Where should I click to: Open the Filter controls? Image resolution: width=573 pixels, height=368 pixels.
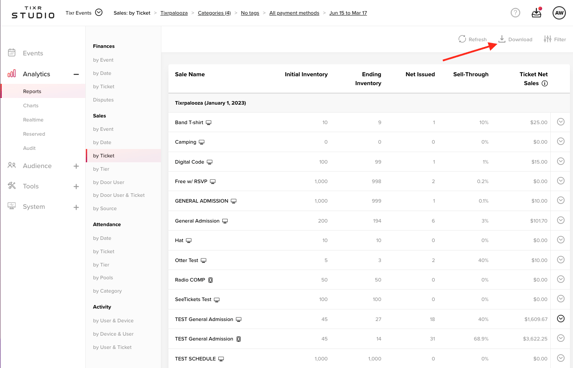click(555, 39)
